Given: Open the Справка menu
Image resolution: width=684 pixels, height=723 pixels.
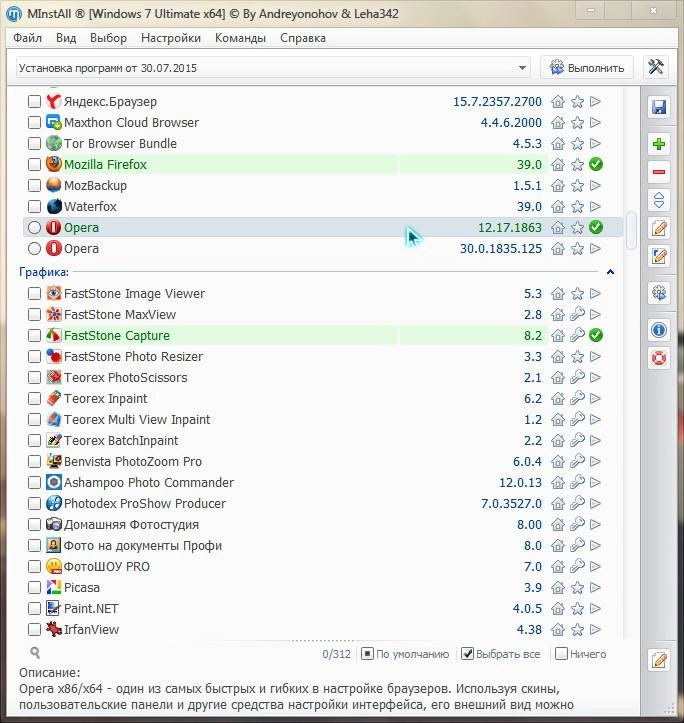Looking at the screenshot, I should 303,38.
